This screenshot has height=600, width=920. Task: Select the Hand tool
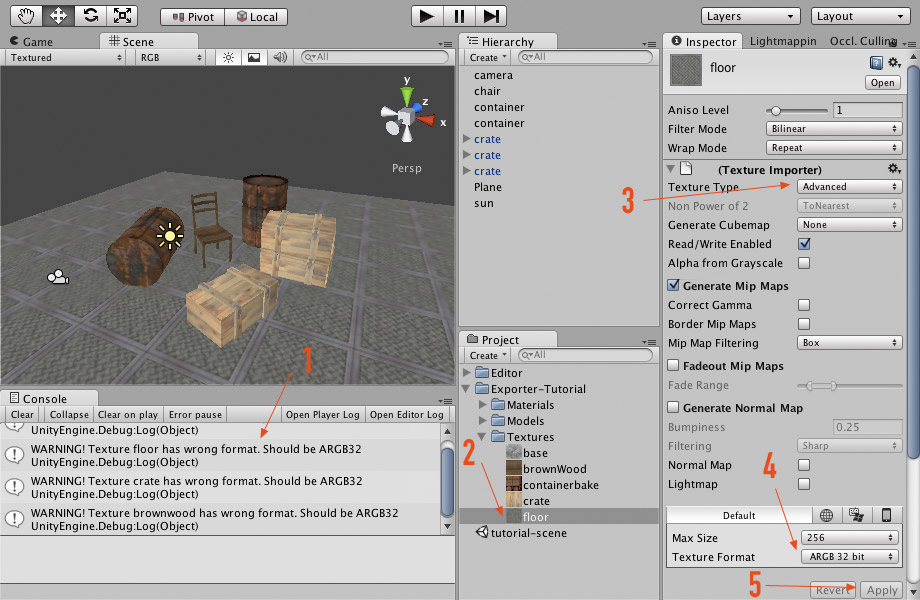27,15
